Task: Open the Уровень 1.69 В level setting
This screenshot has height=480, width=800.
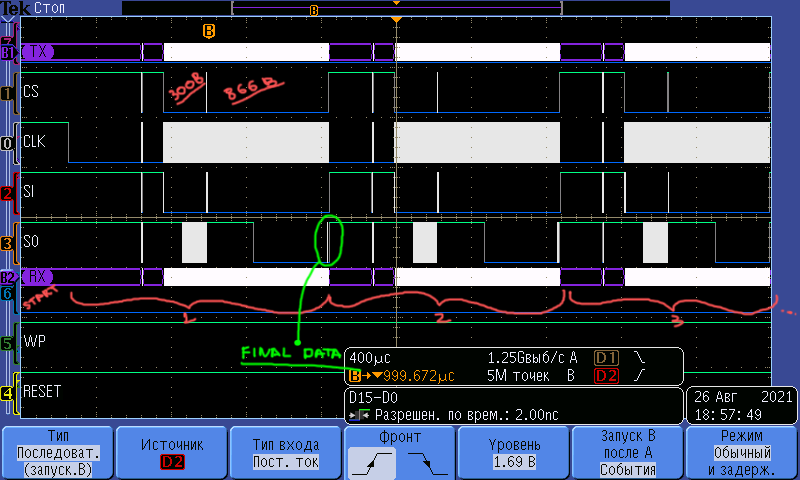Action: [514, 452]
